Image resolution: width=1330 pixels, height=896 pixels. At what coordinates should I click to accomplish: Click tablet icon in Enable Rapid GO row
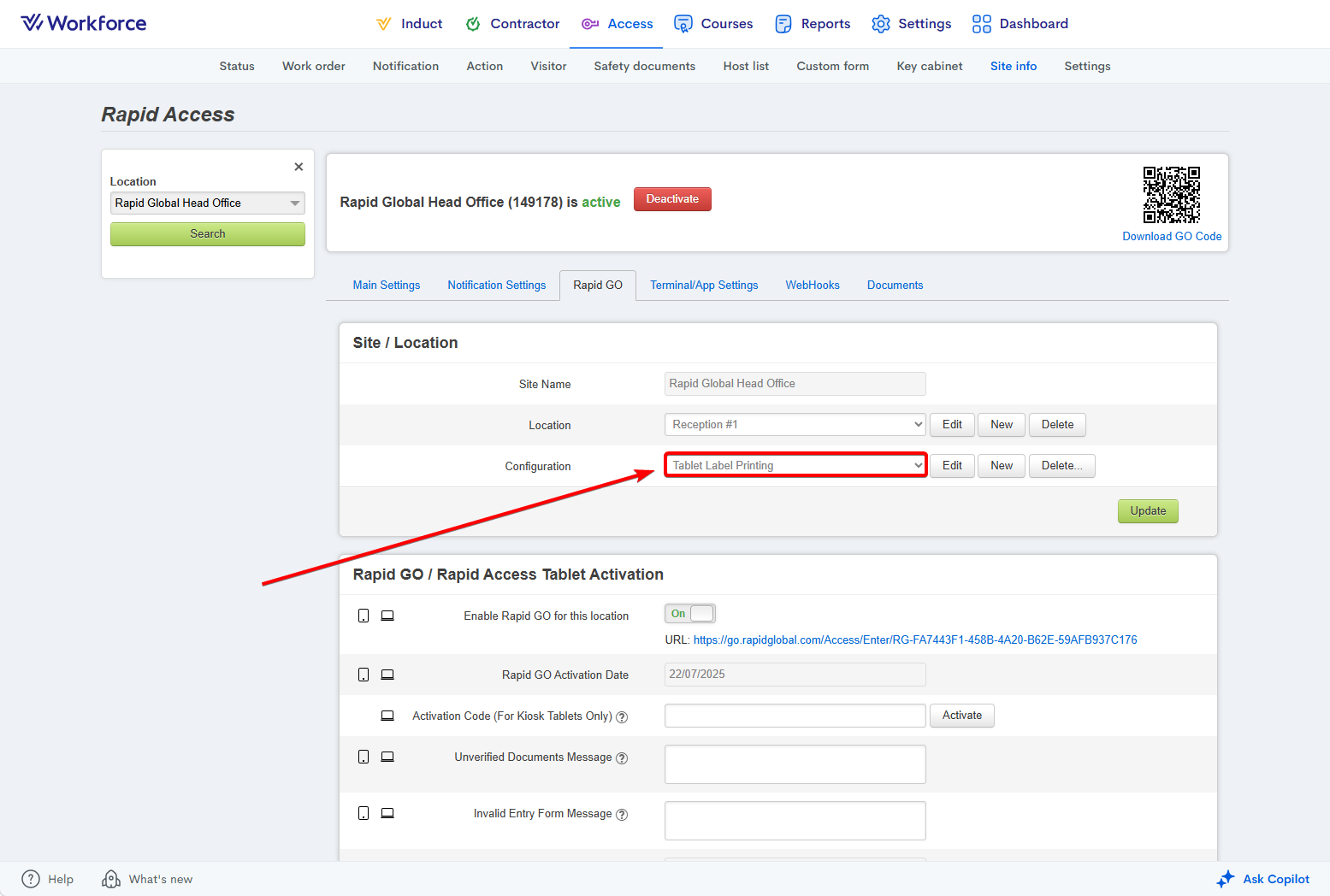(x=364, y=616)
